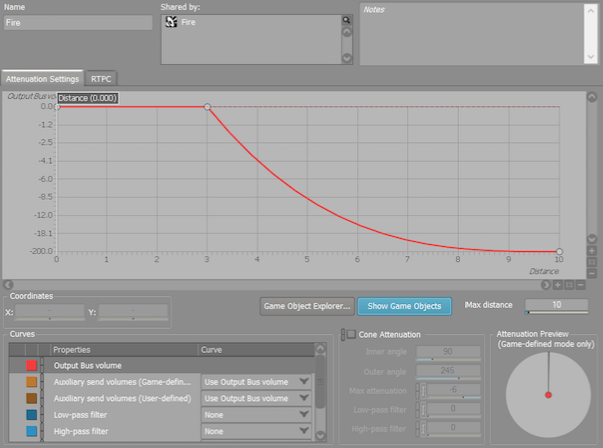This screenshot has width=603, height=448.
Task: Click the Shared by list scroll-down arrow
Action: [x=346, y=58]
